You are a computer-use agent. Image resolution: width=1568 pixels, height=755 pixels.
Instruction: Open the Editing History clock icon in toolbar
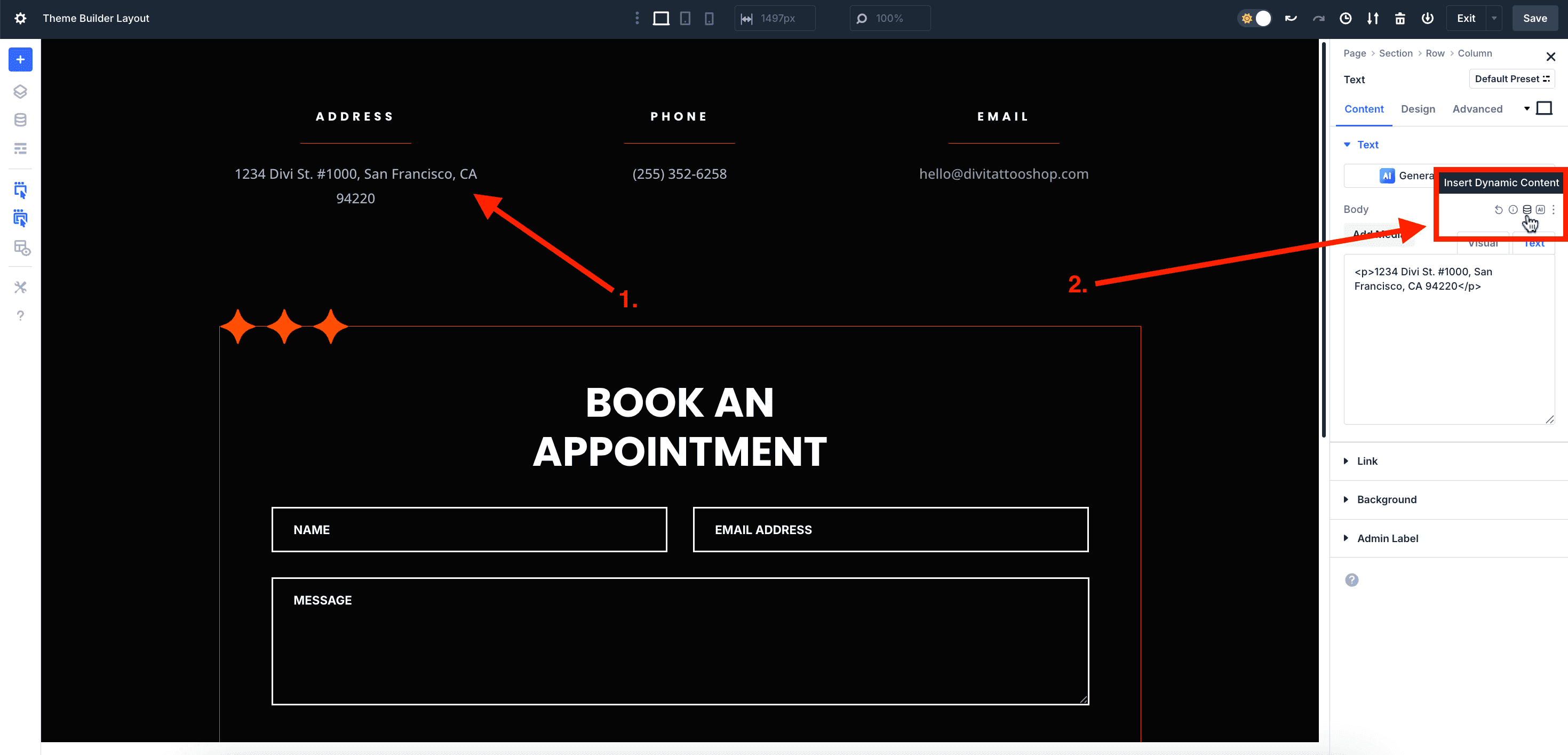[1346, 18]
